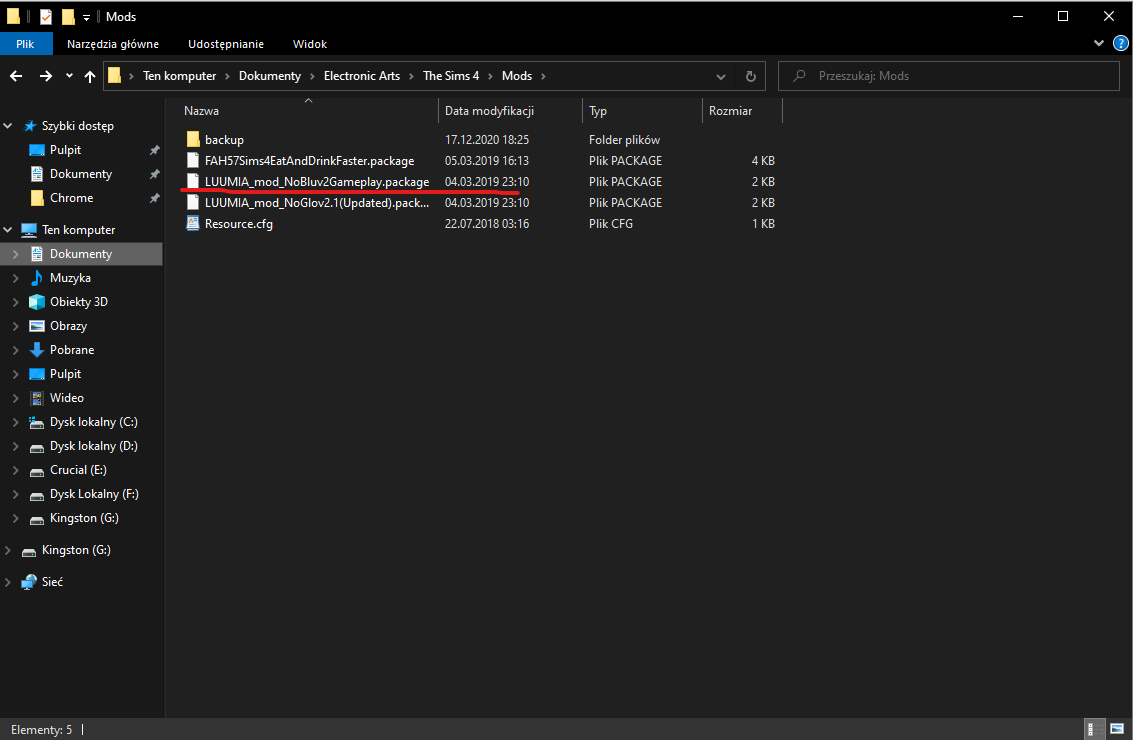Open the Chrome folder in quick access
This screenshot has height=740, width=1133.
(x=71, y=197)
